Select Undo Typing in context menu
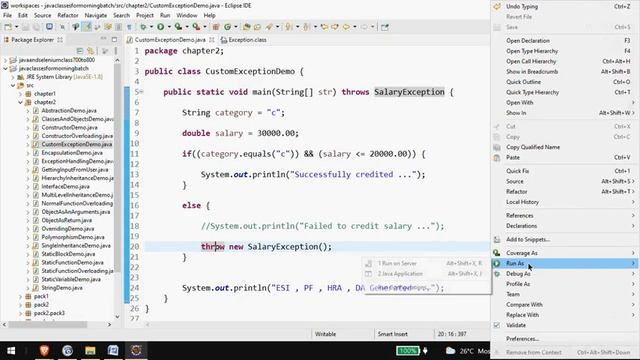The height and width of the screenshot is (360, 640). coord(565,7)
